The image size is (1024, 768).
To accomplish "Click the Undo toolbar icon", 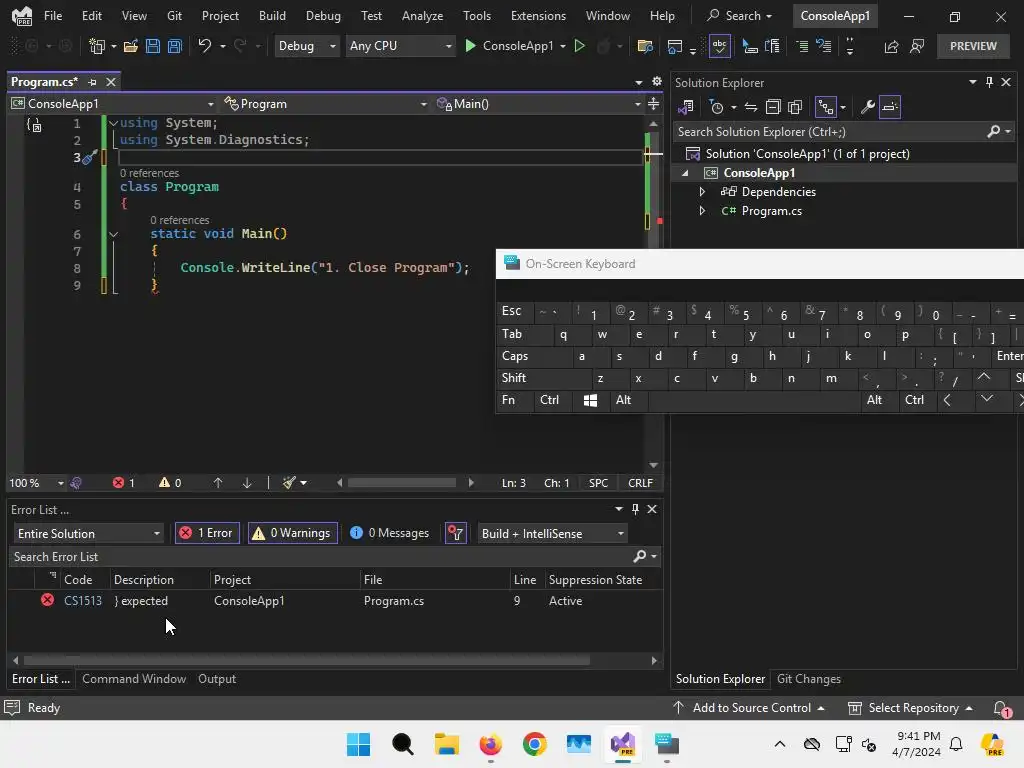I will (x=204, y=46).
